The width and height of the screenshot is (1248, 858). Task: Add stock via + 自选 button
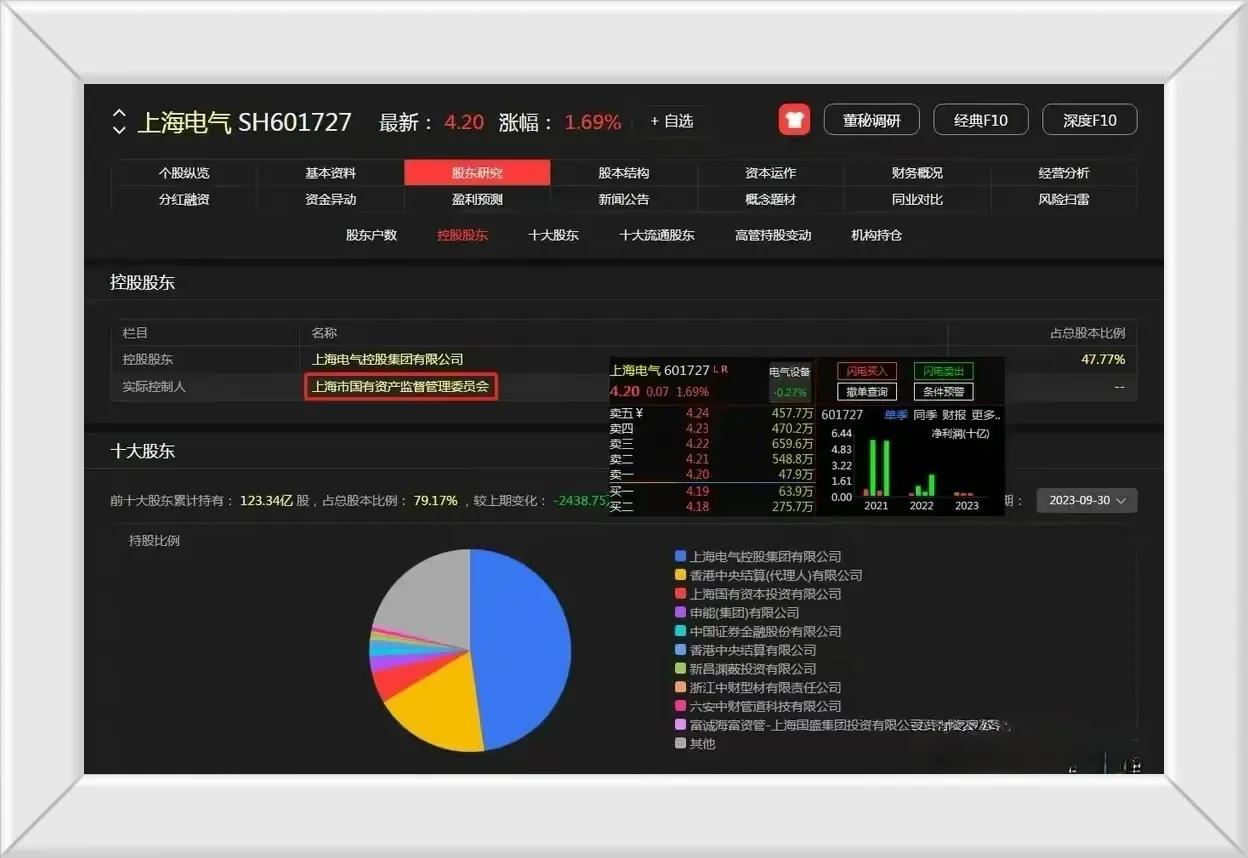pos(672,121)
